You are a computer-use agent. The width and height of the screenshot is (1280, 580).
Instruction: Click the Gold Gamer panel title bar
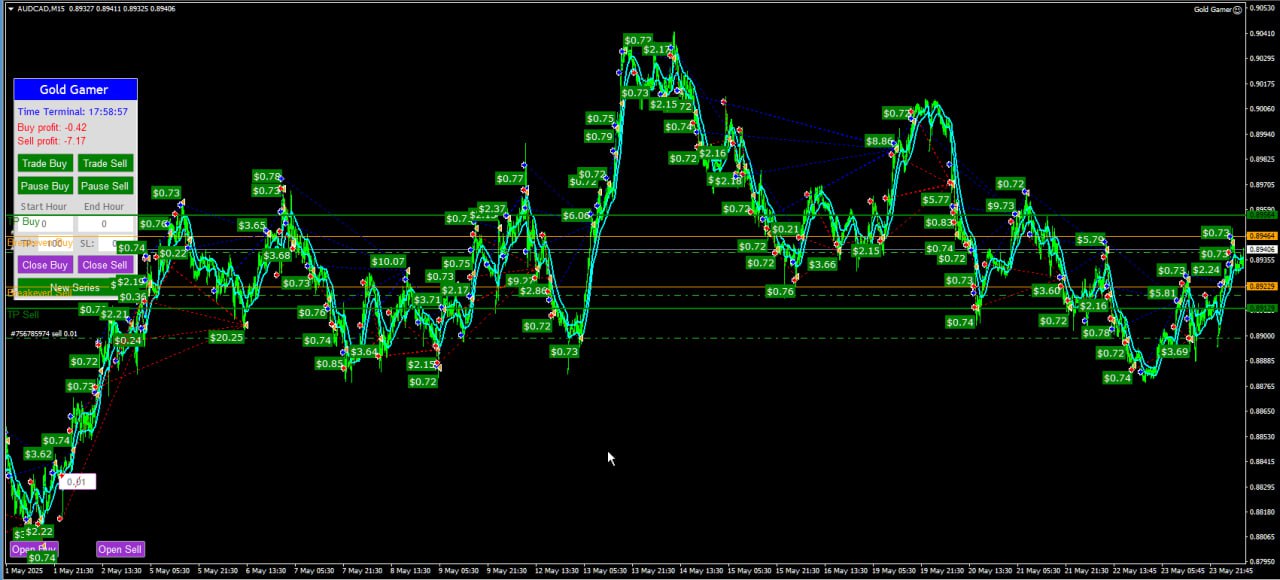[75, 89]
